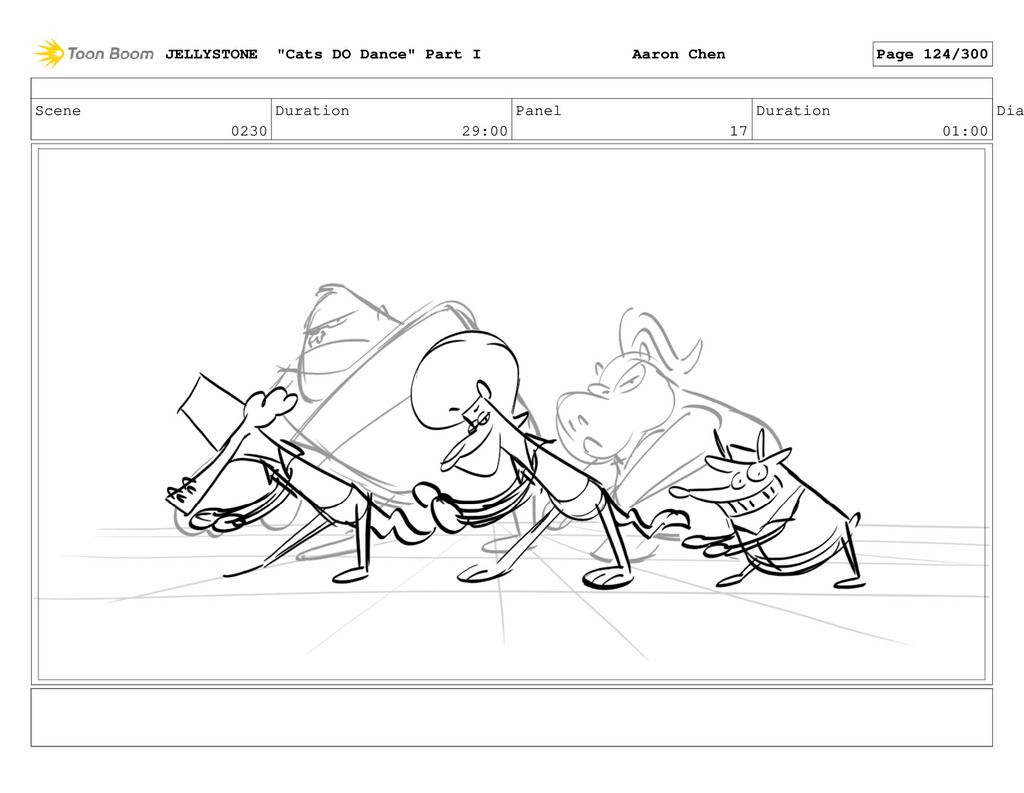1024x793 pixels.
Task: Click the panel Duration label
Action: tap(793, 110)
